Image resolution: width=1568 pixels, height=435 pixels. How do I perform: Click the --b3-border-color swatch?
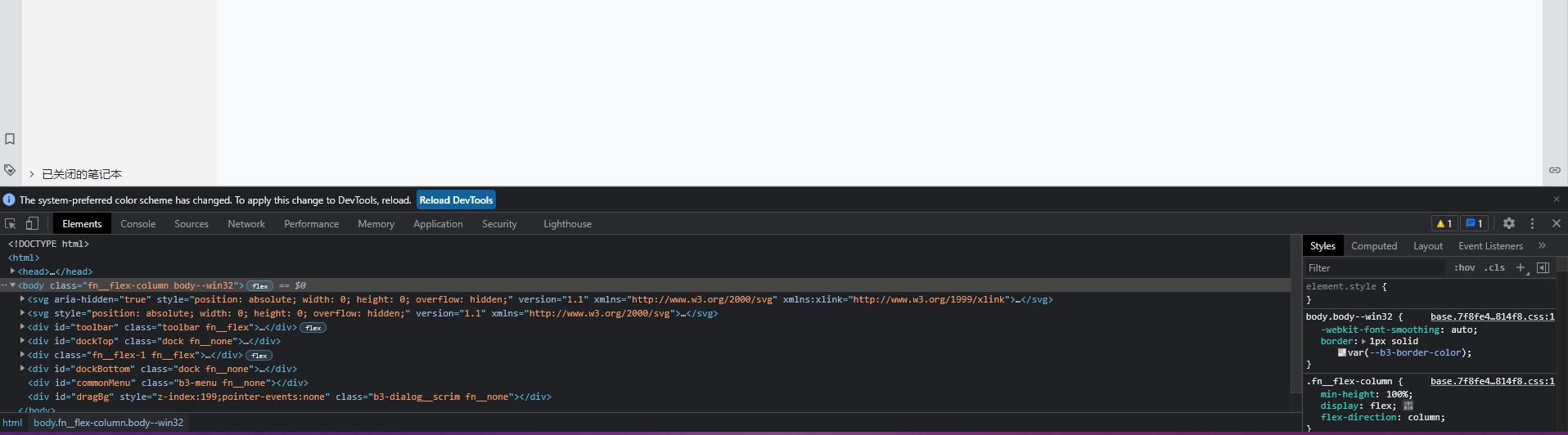point(1341,352)
